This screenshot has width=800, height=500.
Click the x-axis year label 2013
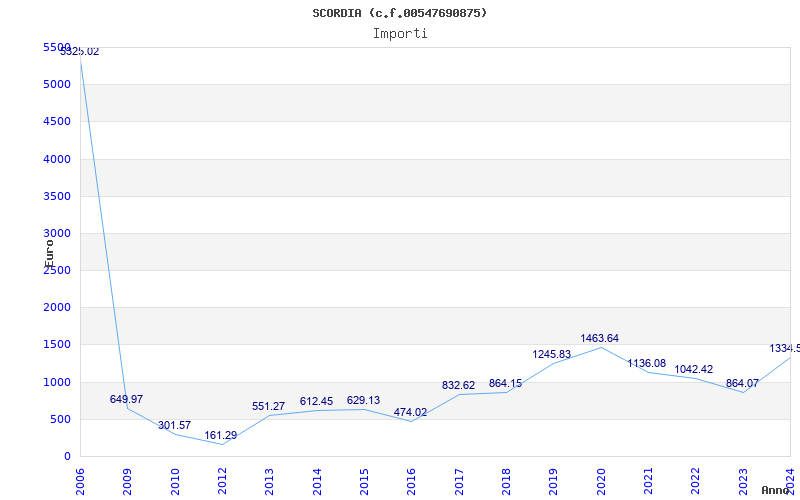[x=269, y=481]
